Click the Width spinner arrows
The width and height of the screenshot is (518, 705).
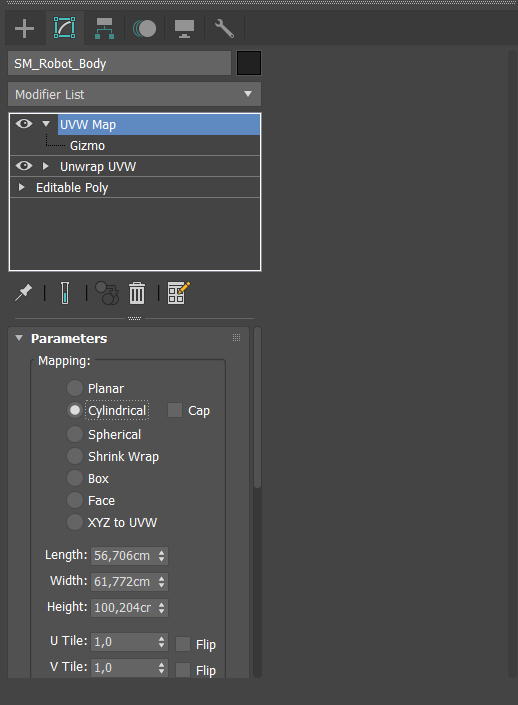pyautogui.click(x=161, y=582)
